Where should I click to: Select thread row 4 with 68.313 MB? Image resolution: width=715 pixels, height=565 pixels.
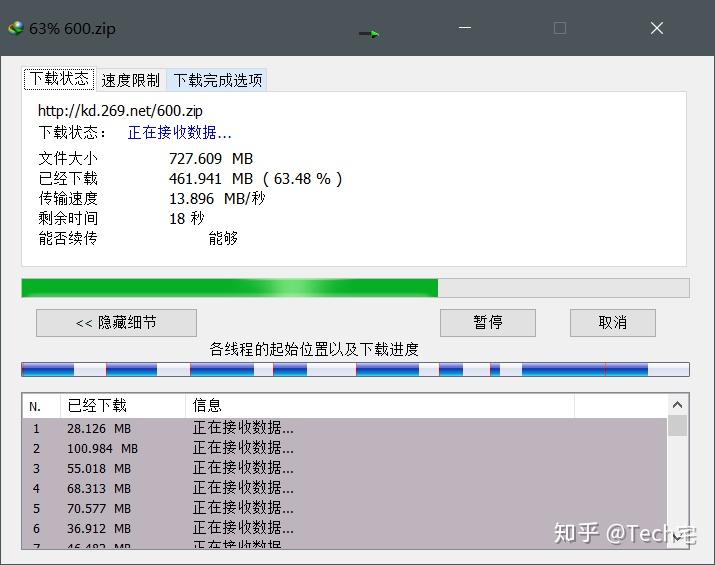pos(345,488)
